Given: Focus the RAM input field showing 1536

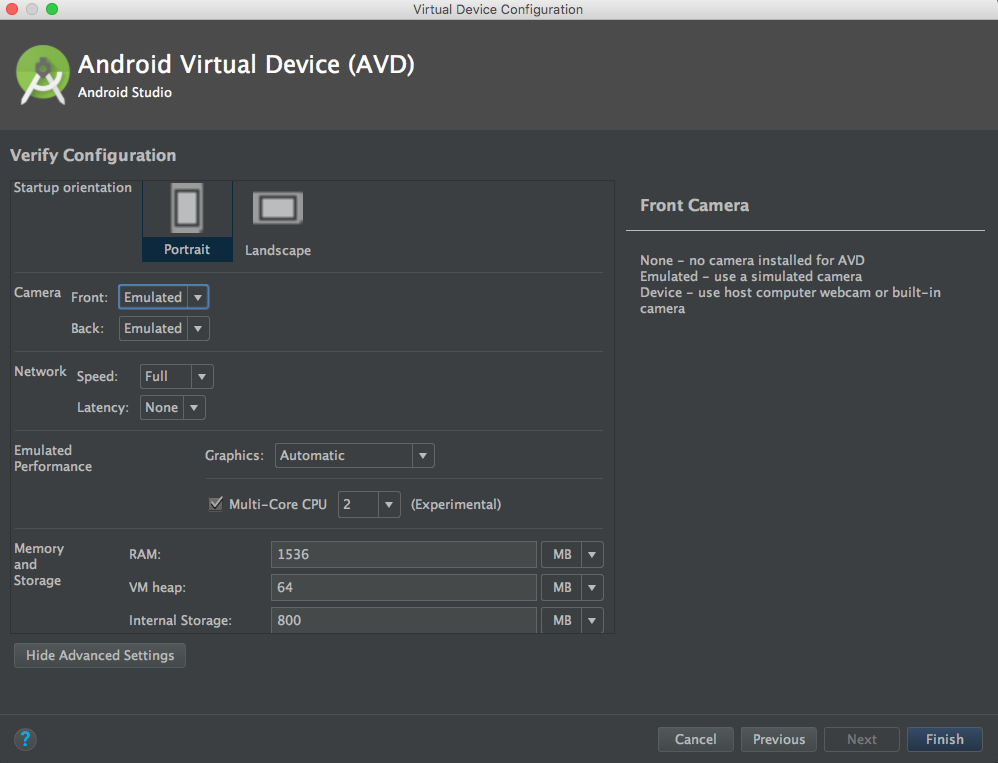Looking at the screenshot, I should tap(404, 554).
